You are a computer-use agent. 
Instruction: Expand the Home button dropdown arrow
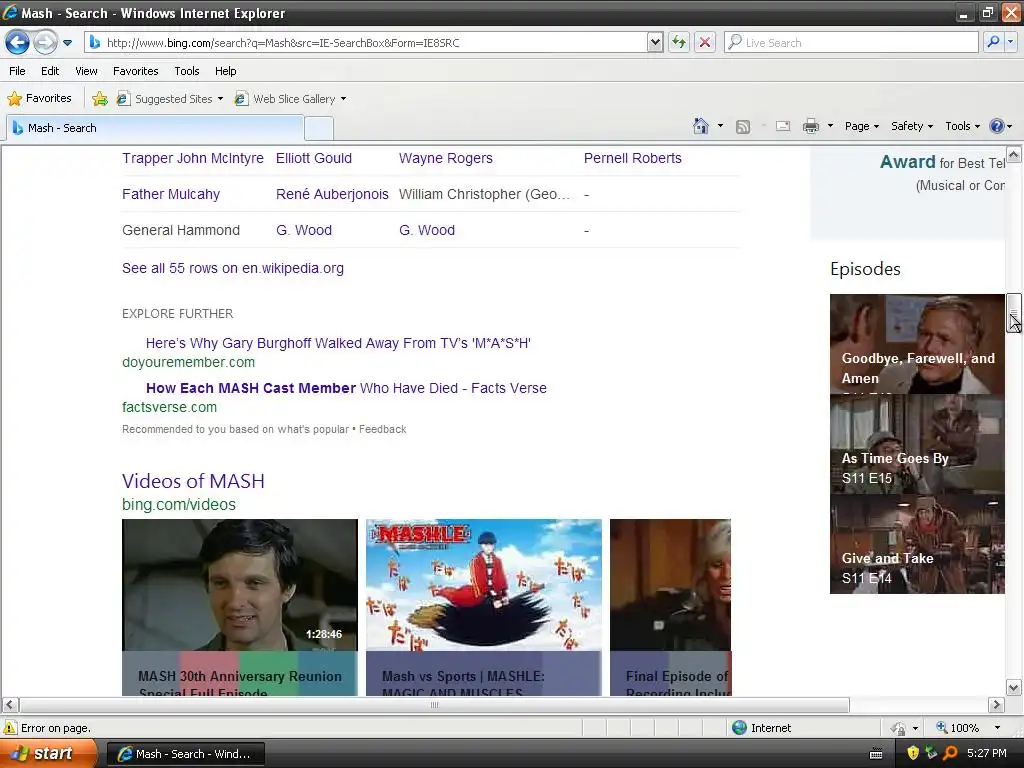720,126
